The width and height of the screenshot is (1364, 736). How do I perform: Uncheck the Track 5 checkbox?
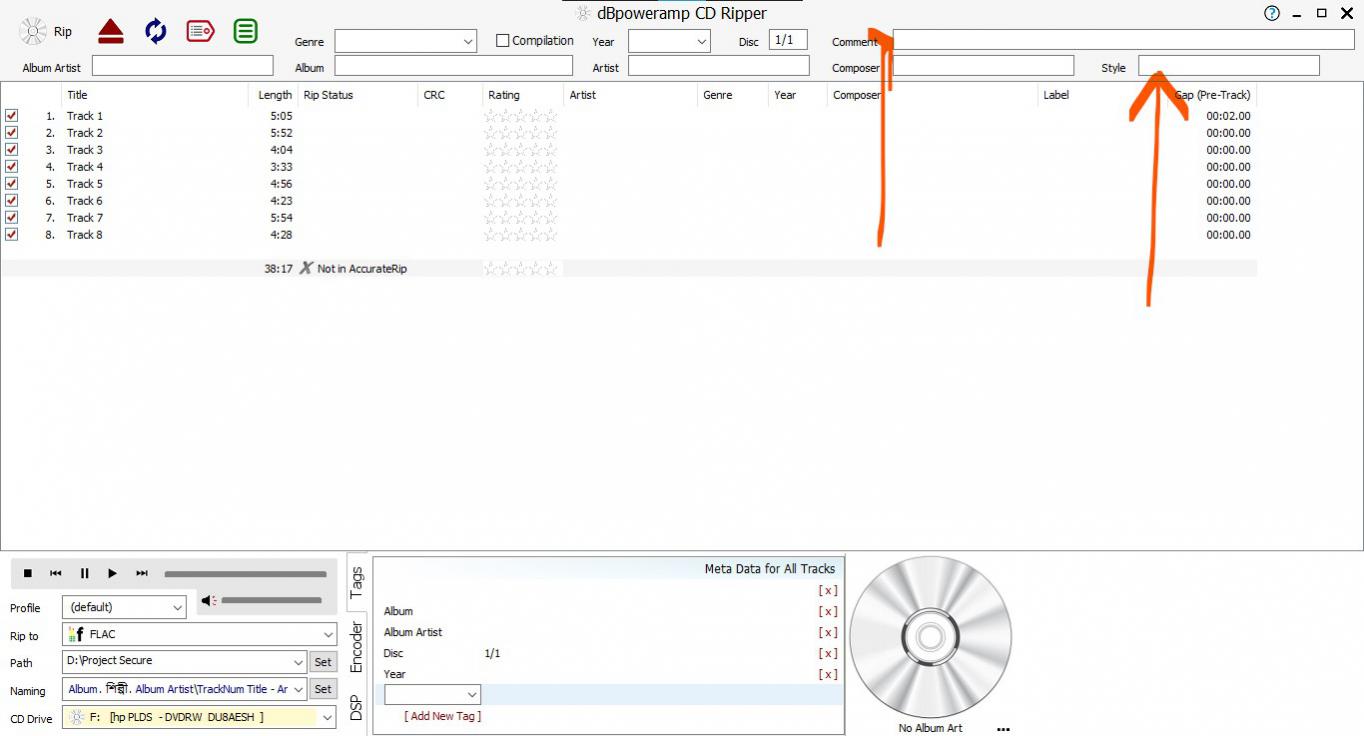click(x=12, y=184)
